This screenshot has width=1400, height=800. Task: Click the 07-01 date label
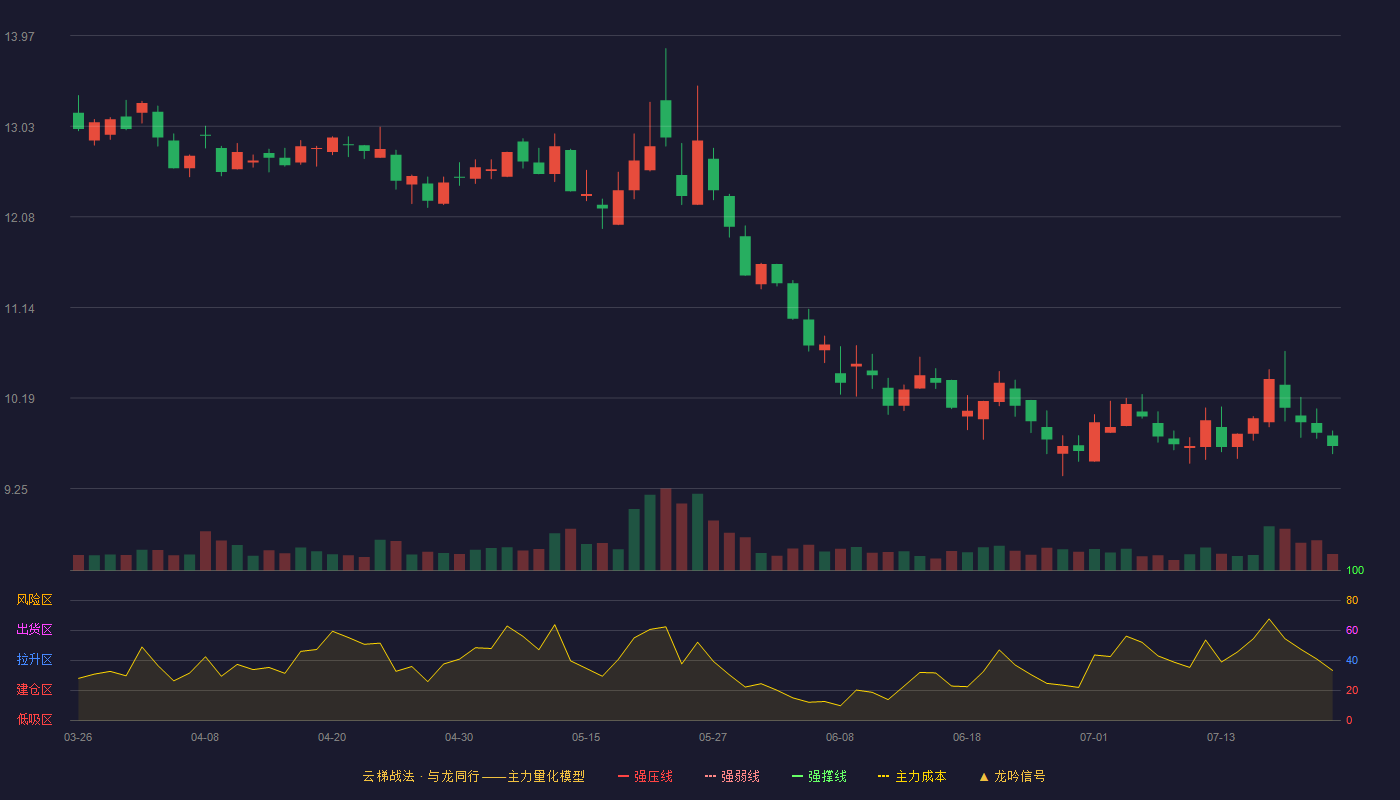point(1094,737)
